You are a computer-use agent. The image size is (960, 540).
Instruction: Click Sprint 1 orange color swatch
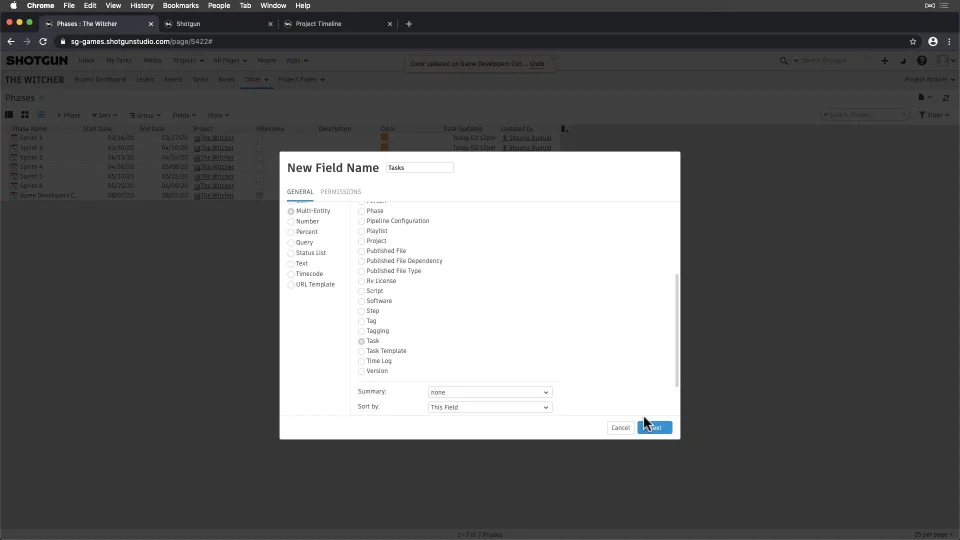click(384, 138)
